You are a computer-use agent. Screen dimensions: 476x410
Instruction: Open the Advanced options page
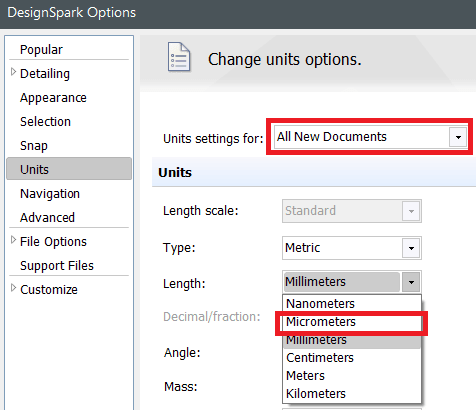[48, 218]
